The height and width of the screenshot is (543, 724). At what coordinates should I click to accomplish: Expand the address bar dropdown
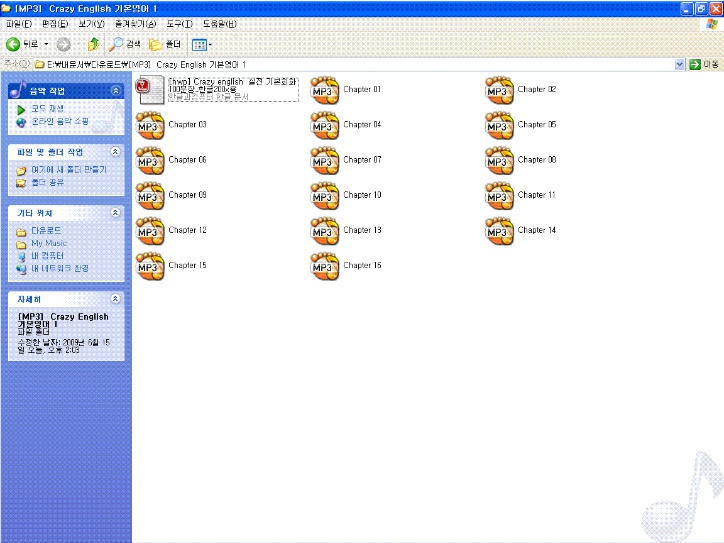coord(679,65)
